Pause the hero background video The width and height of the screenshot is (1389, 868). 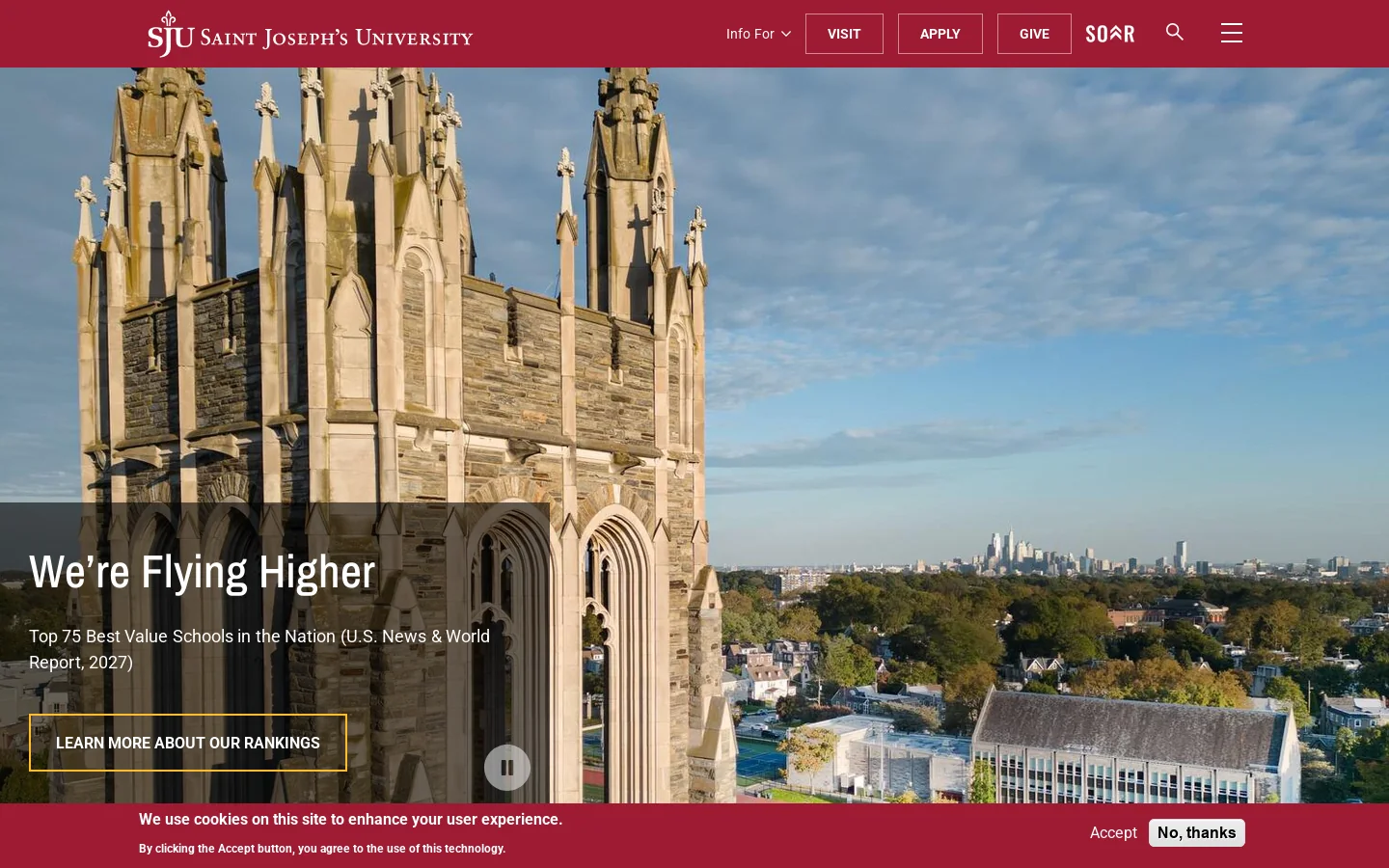pos(507,768)
